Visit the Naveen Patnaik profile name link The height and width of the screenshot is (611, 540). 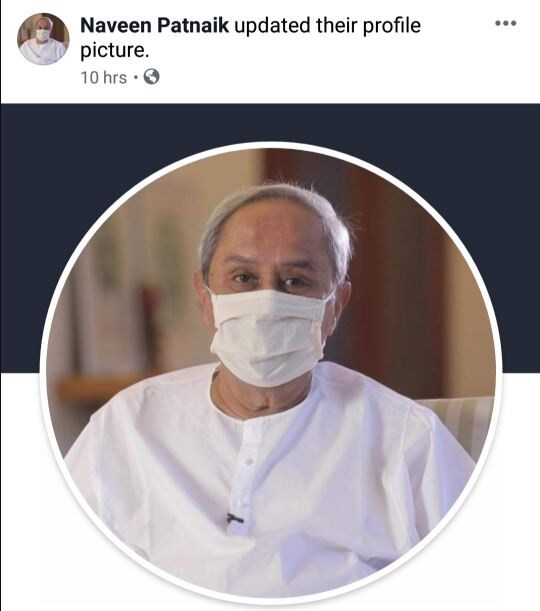pyautogui.click(x=155, y=26)
